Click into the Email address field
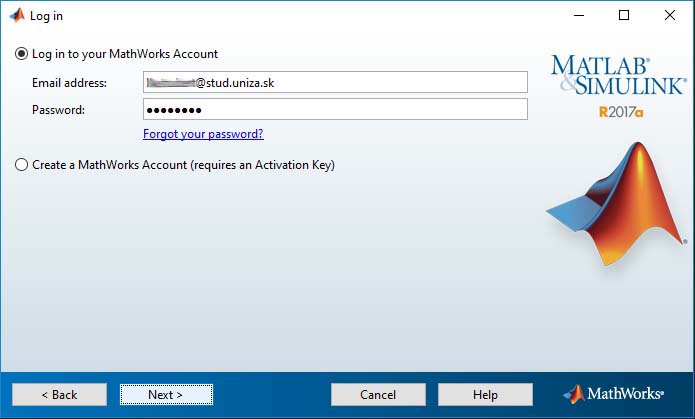Viewport: 695px width, 419px height. pos(335,82)
